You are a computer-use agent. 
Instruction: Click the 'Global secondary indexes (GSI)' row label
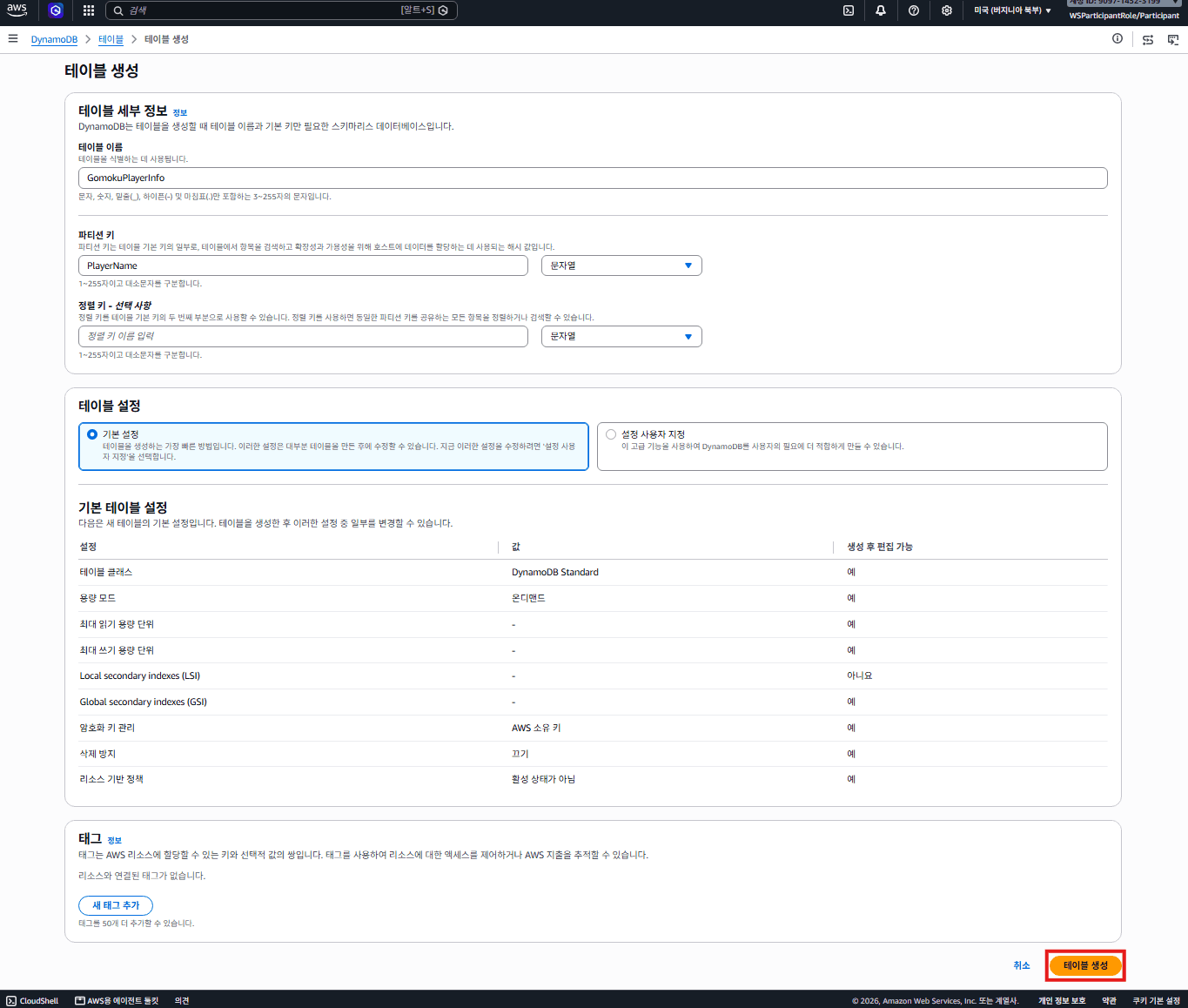click(x=144, y=702)
